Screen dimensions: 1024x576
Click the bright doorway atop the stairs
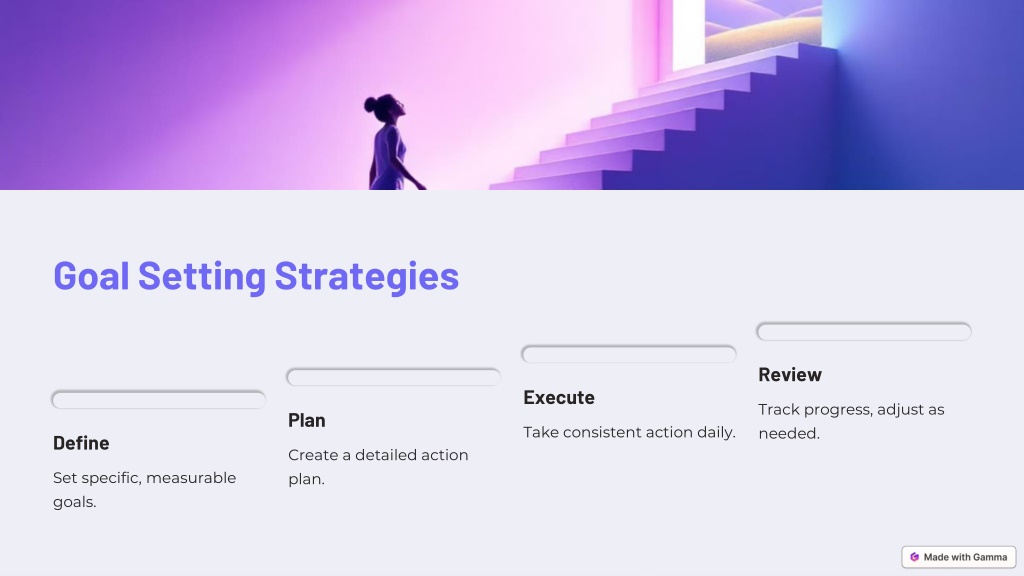[x=688, y=33]
